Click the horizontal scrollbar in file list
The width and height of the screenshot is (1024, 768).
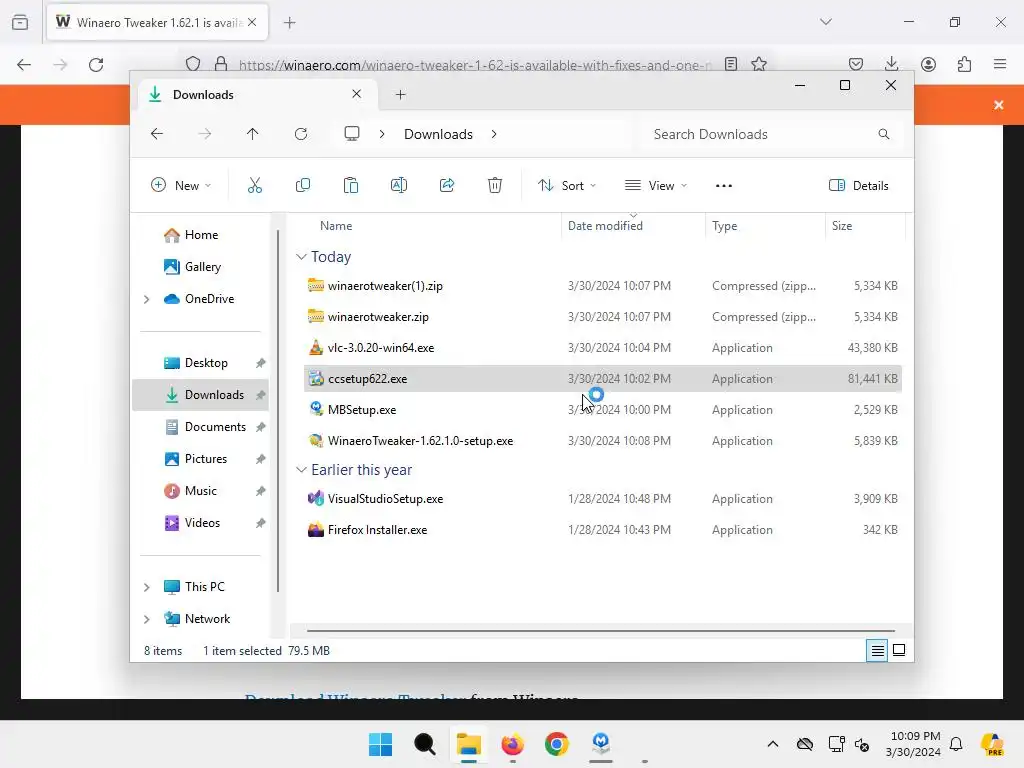tap(601, 631)
